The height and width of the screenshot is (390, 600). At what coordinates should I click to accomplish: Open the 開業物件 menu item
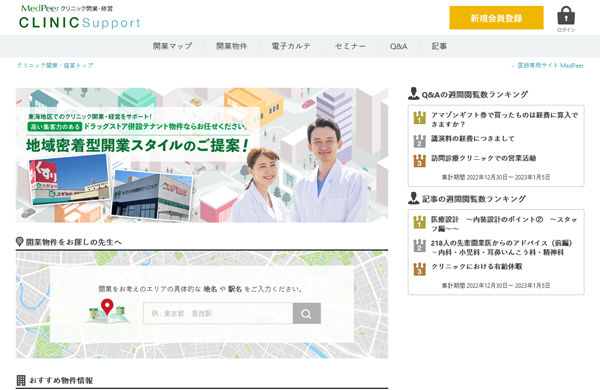232,46
